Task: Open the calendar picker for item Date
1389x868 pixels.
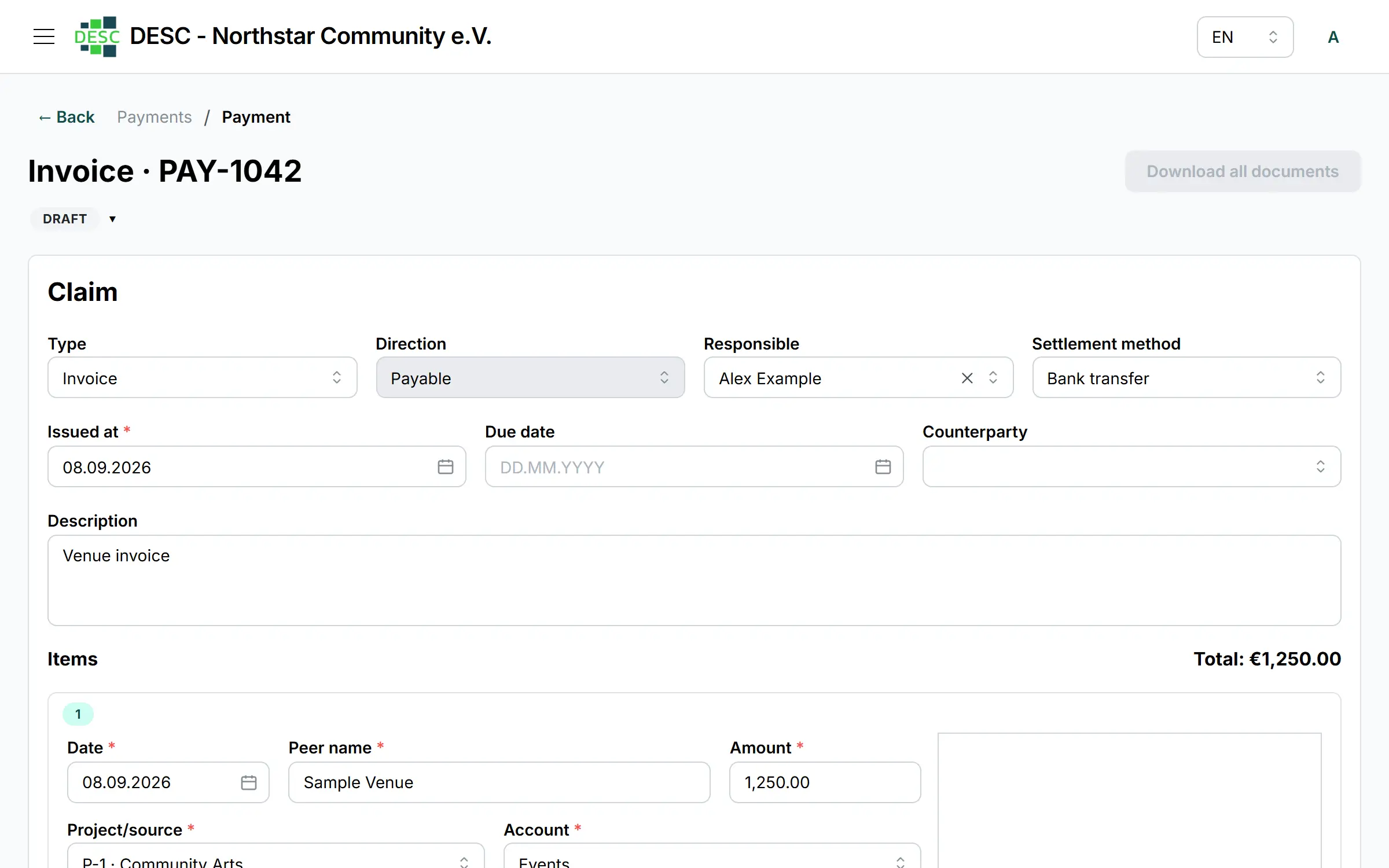Action: [x=248, y=782]
